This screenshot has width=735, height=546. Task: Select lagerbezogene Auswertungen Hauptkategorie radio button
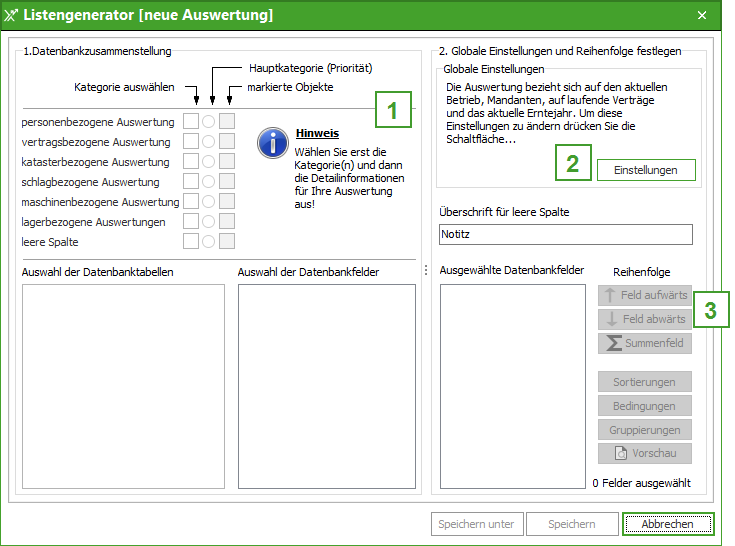tap(209, 221)
